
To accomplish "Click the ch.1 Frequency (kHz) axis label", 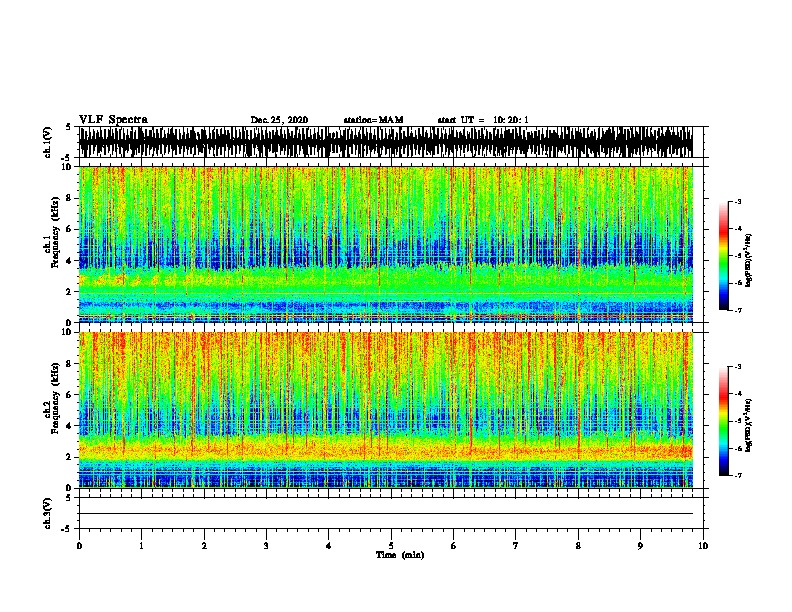I will 55,232.
